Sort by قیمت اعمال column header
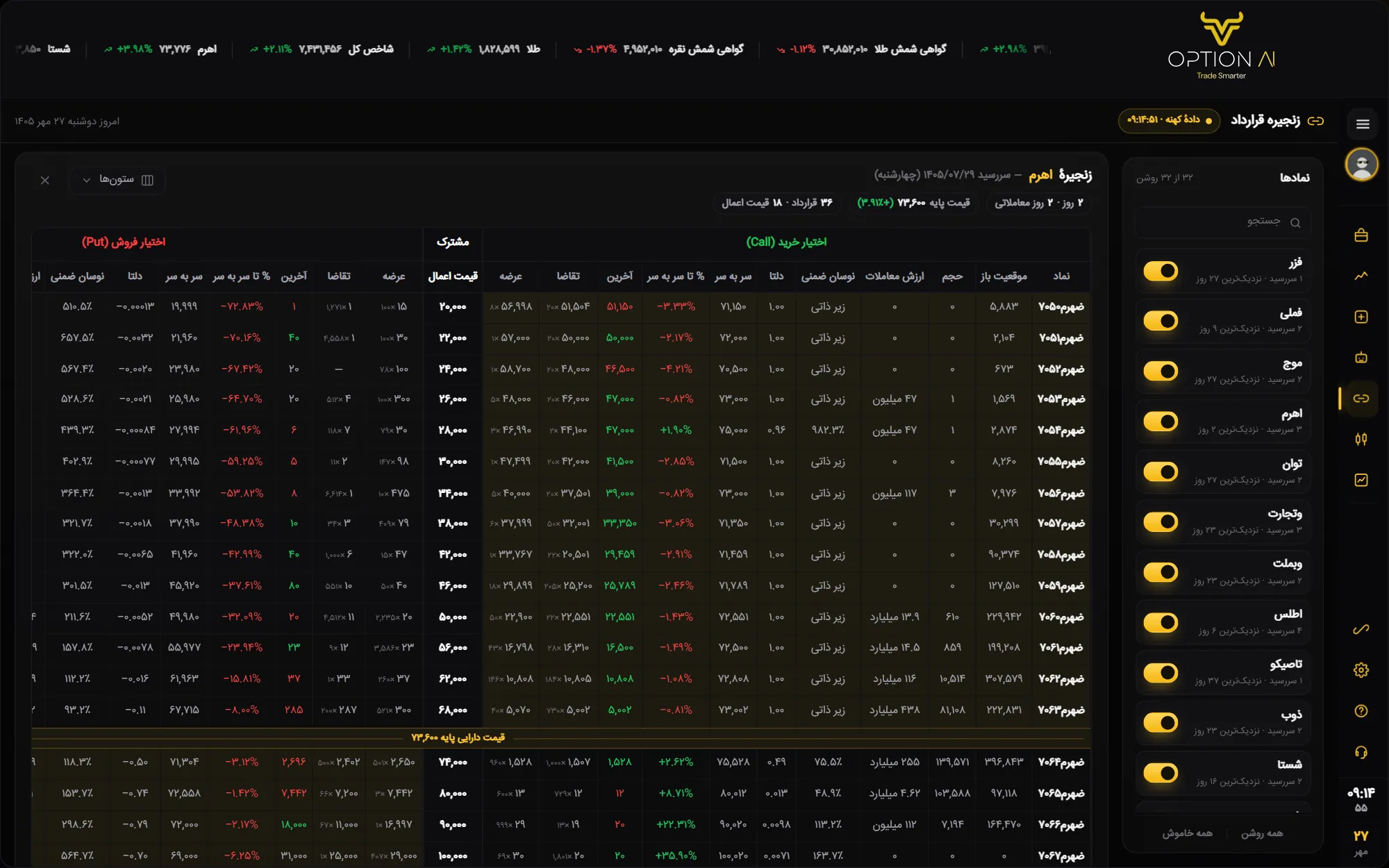1389x868 pixels. click(453, 276)
